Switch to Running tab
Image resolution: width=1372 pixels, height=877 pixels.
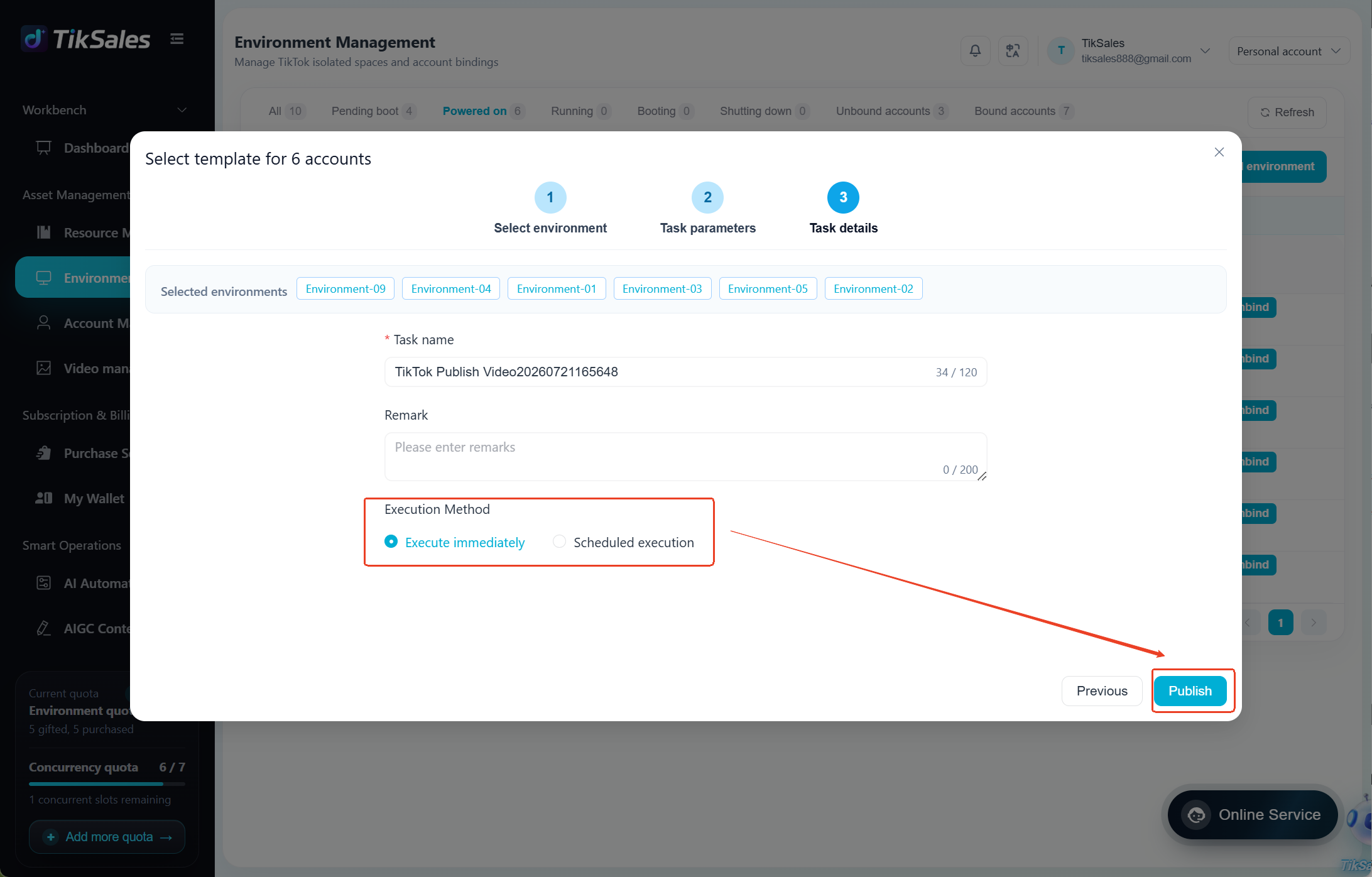pyautogui.click(x=581, y=111)
